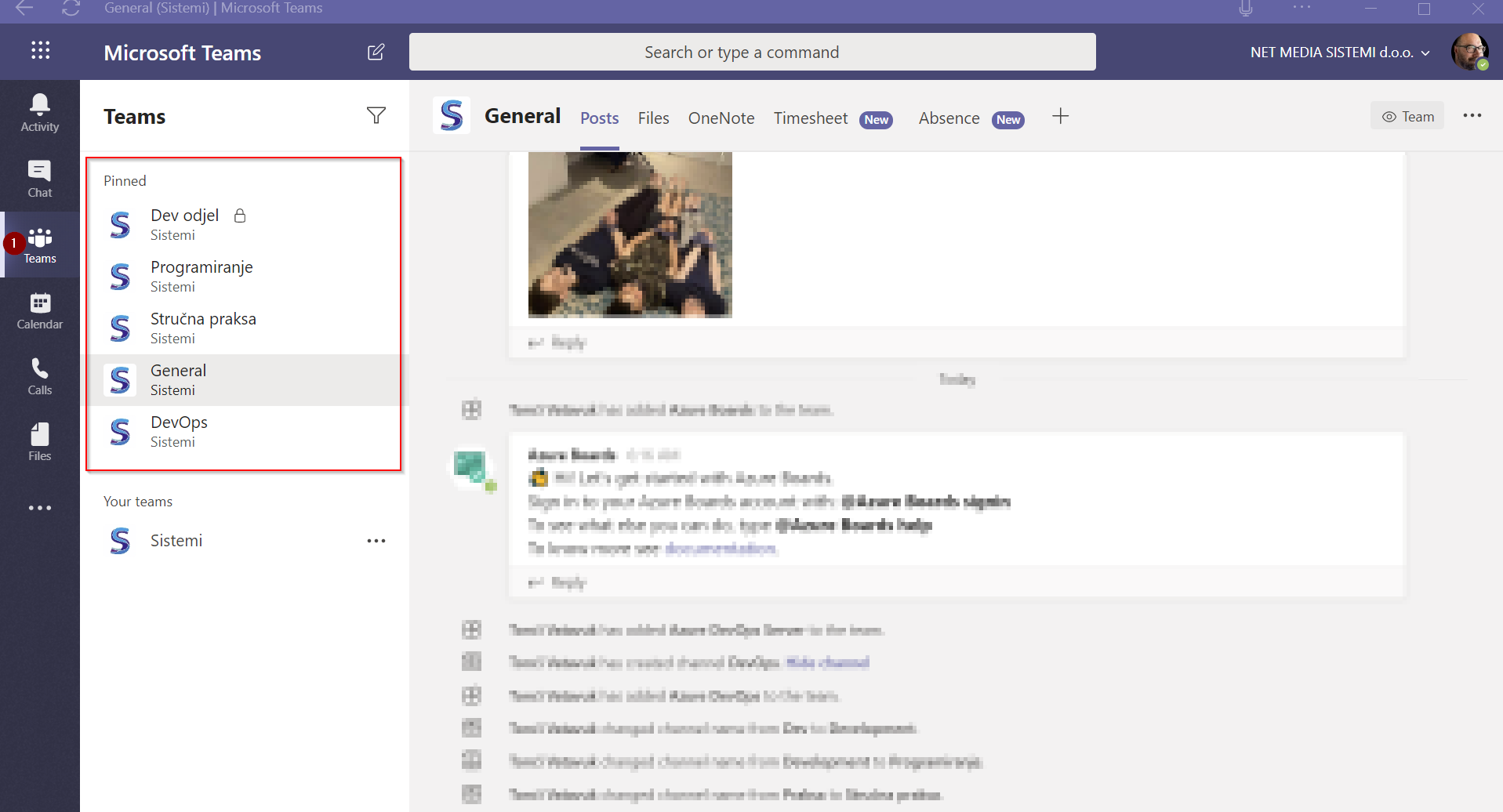Click the lock icon beside Dev odjel
1503x812 pixels.
click(x=240, y=216)
